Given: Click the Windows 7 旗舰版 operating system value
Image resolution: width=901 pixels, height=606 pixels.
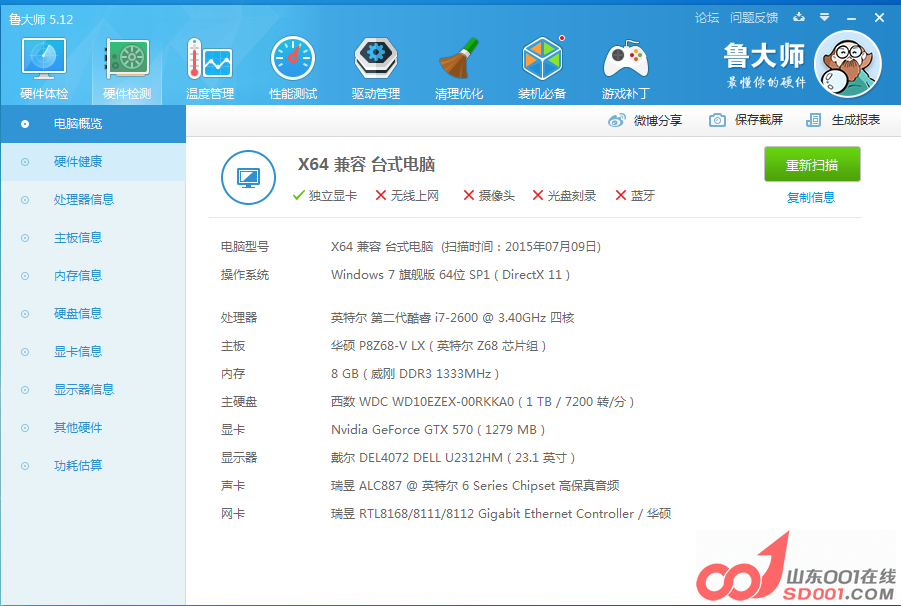Looking at the screenshot, I should coord(450,275).
